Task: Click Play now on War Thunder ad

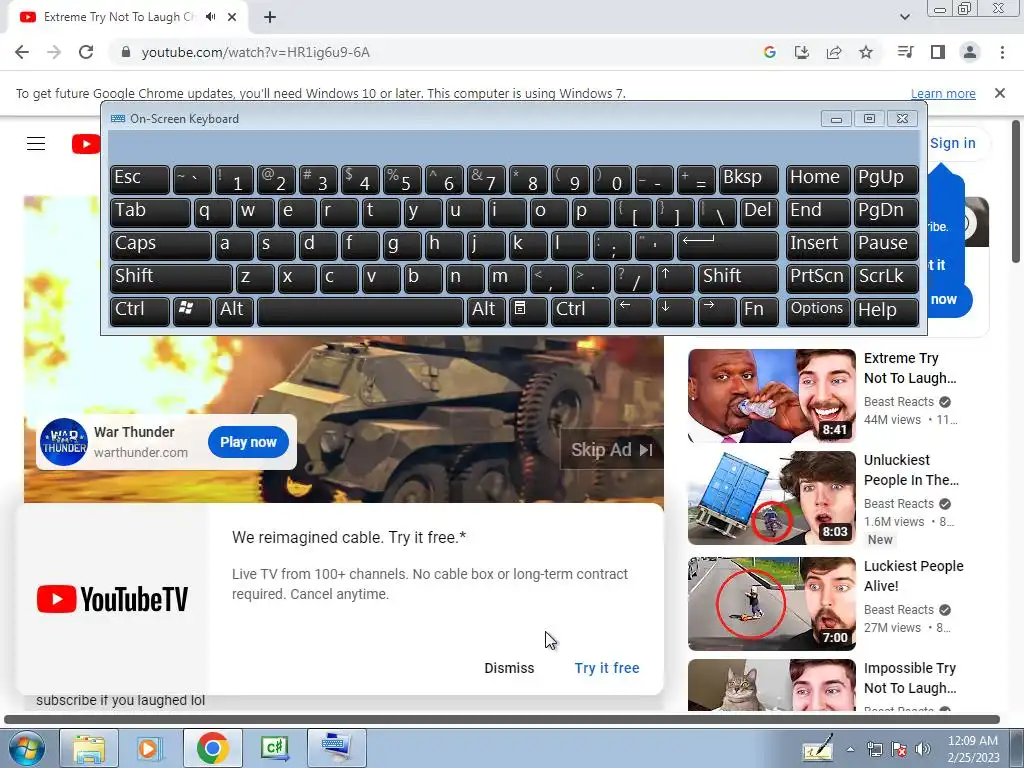Action: 248,442
